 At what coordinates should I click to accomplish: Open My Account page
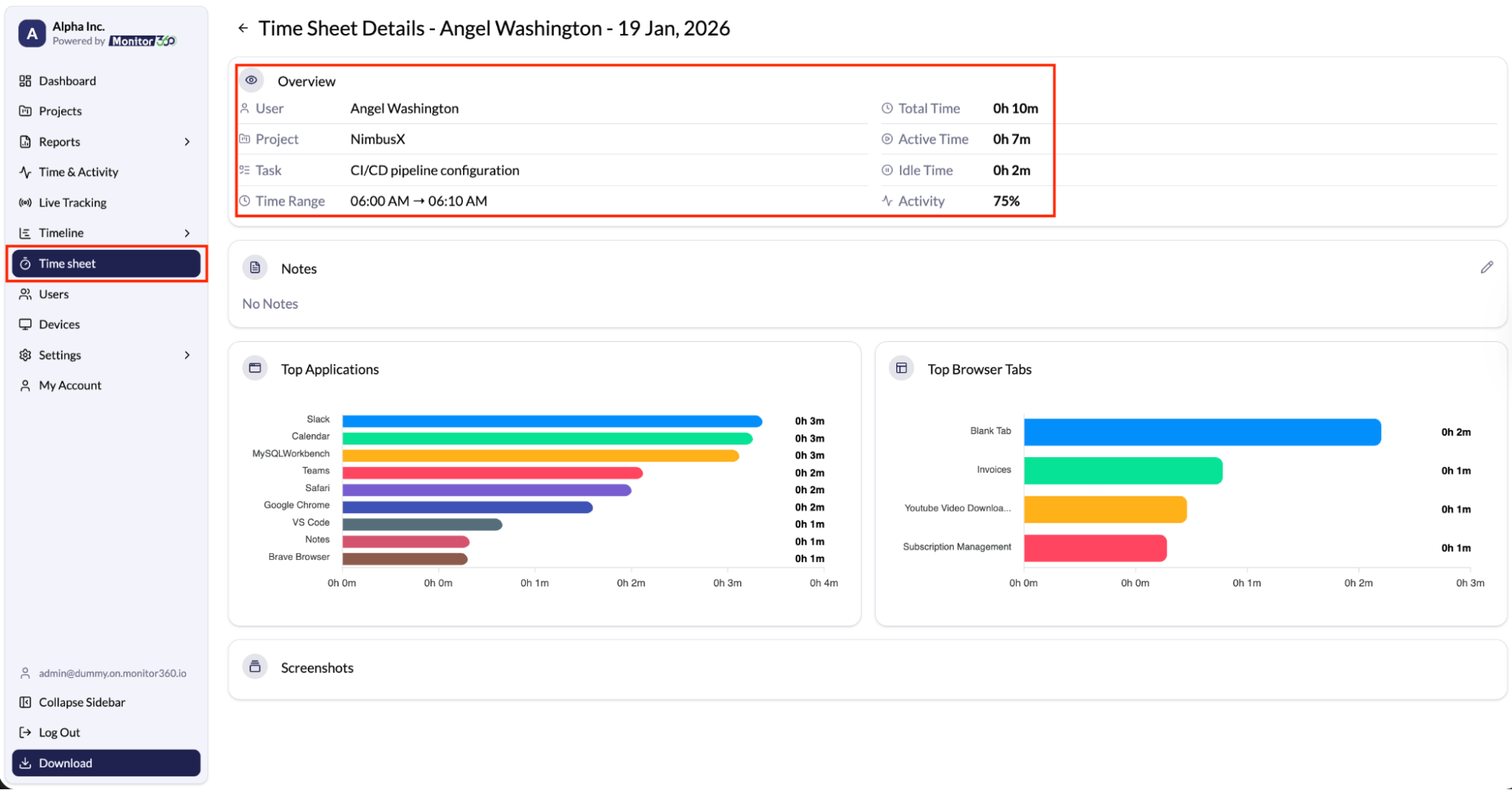pyautogui.click(x=106, y=385)
